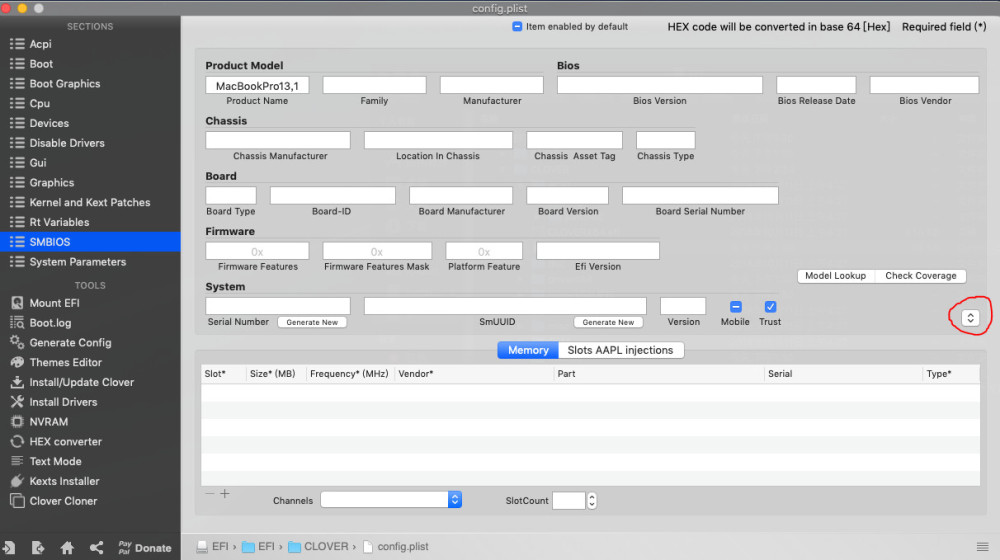Click the share icon in bottom bar
The width and height of the screenshot is (1000, 560).
[x=96, y=548]
